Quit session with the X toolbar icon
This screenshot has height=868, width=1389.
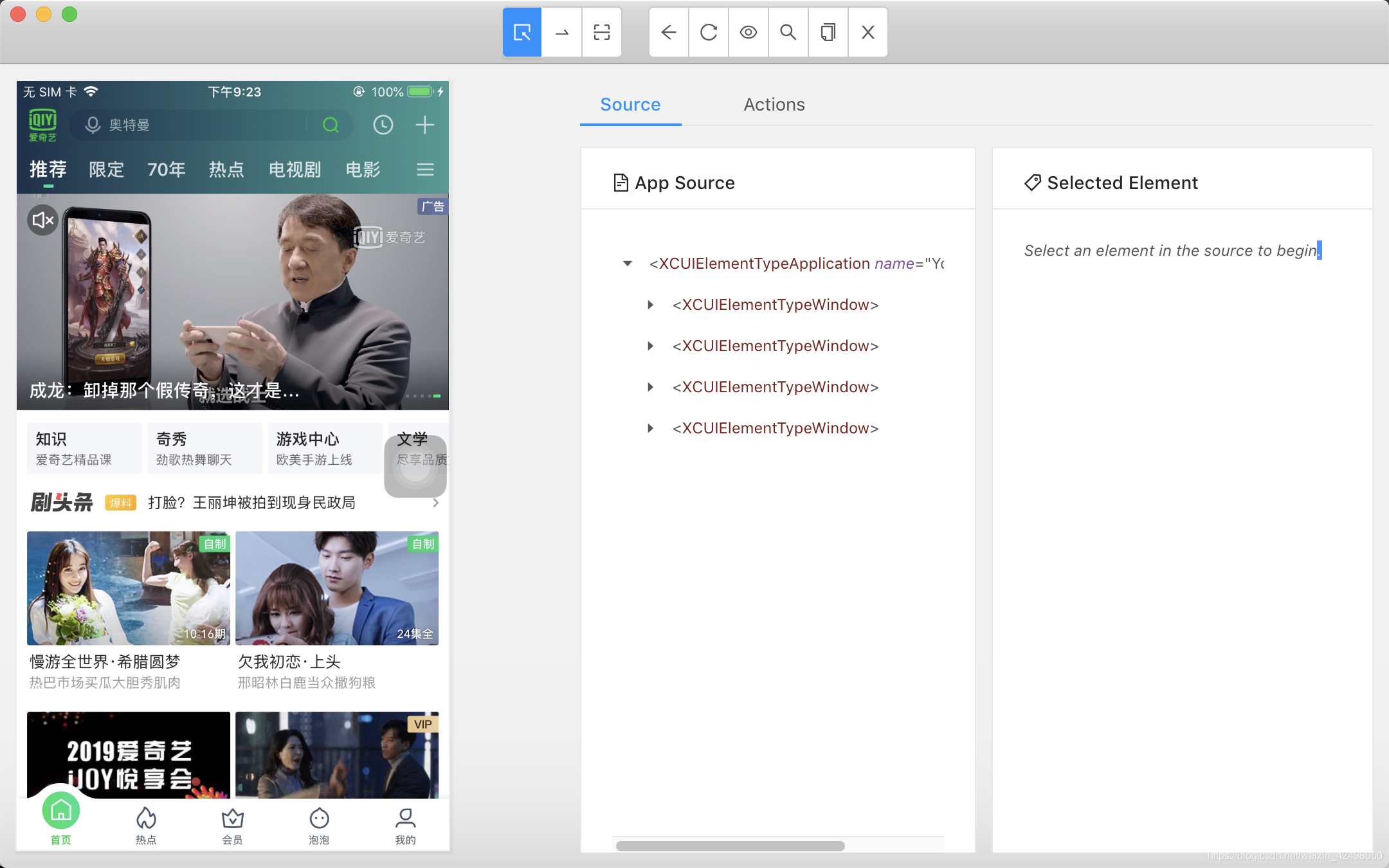868,32
